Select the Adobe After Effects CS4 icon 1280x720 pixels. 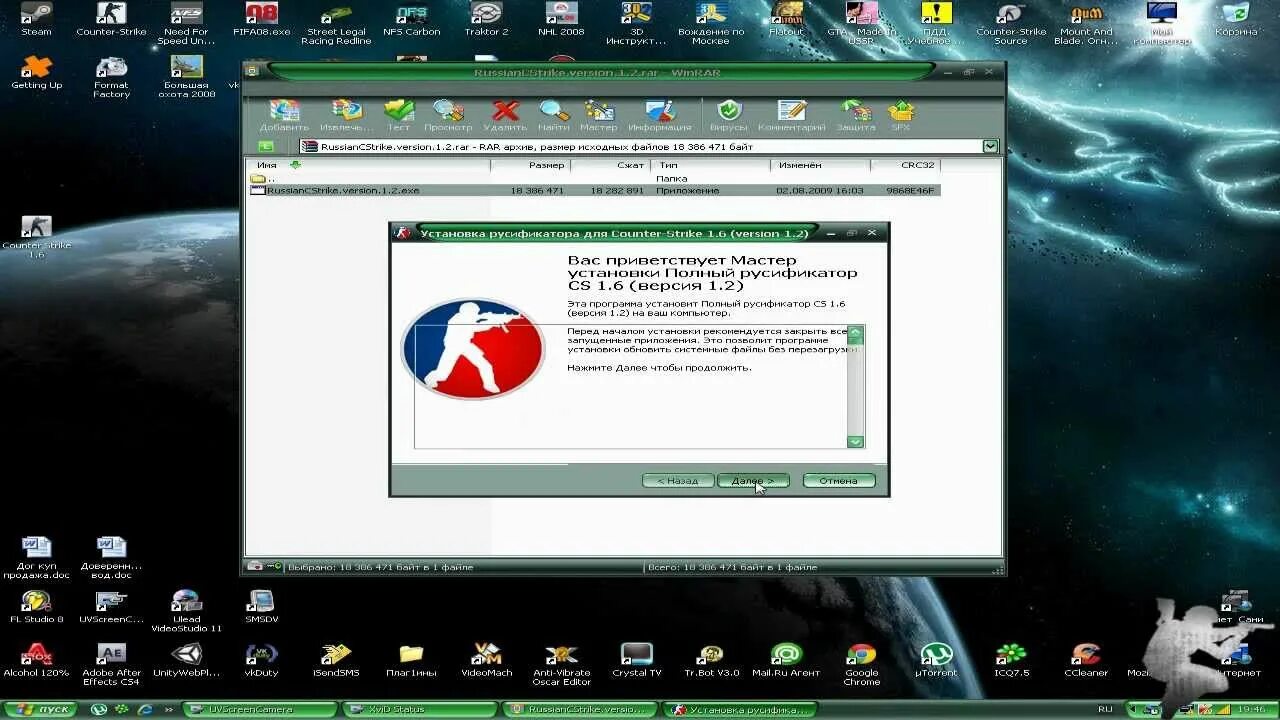pos(112,665)
